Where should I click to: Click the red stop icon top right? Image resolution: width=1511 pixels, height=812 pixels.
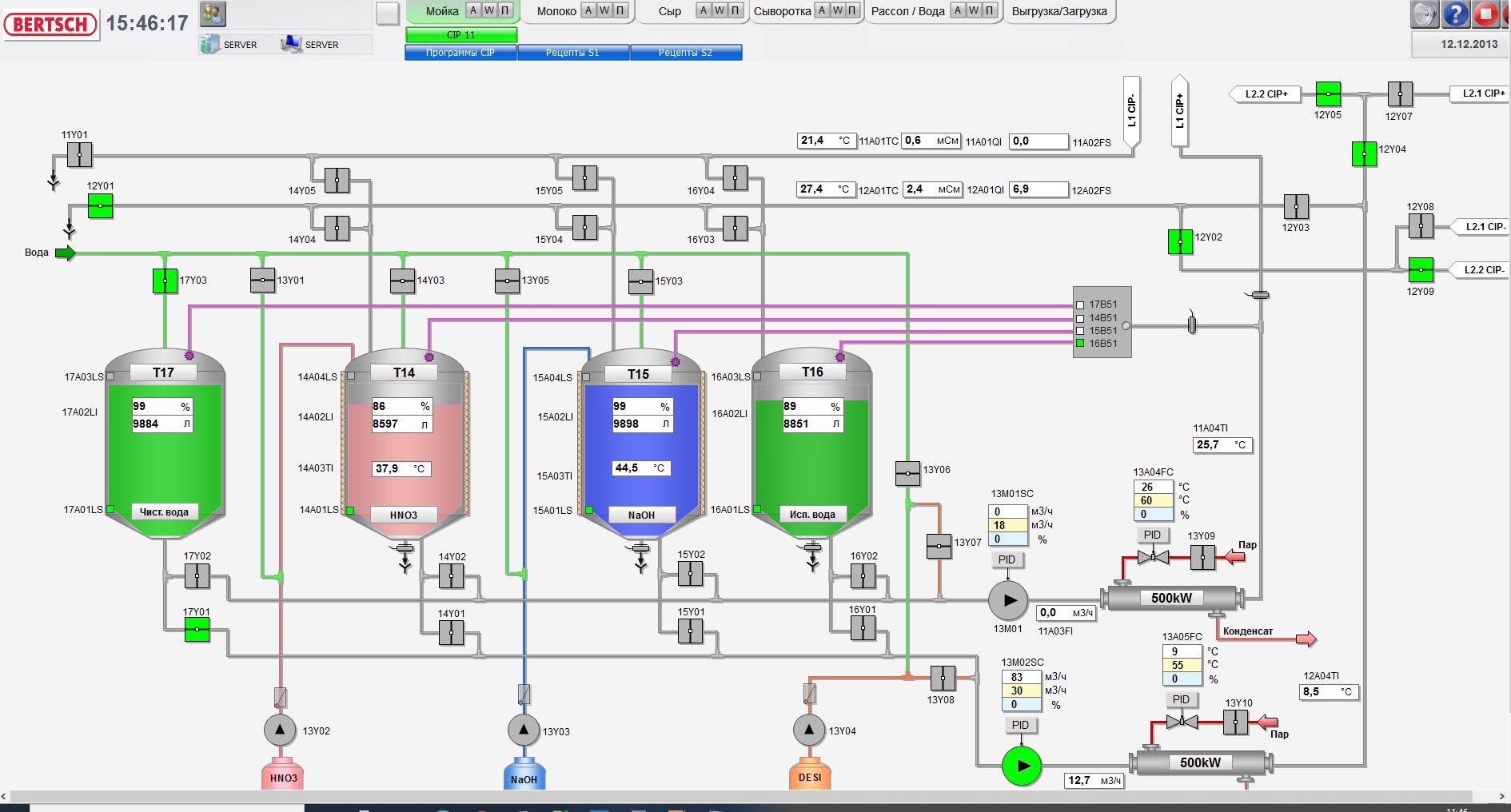click(x=1485, y=14)
